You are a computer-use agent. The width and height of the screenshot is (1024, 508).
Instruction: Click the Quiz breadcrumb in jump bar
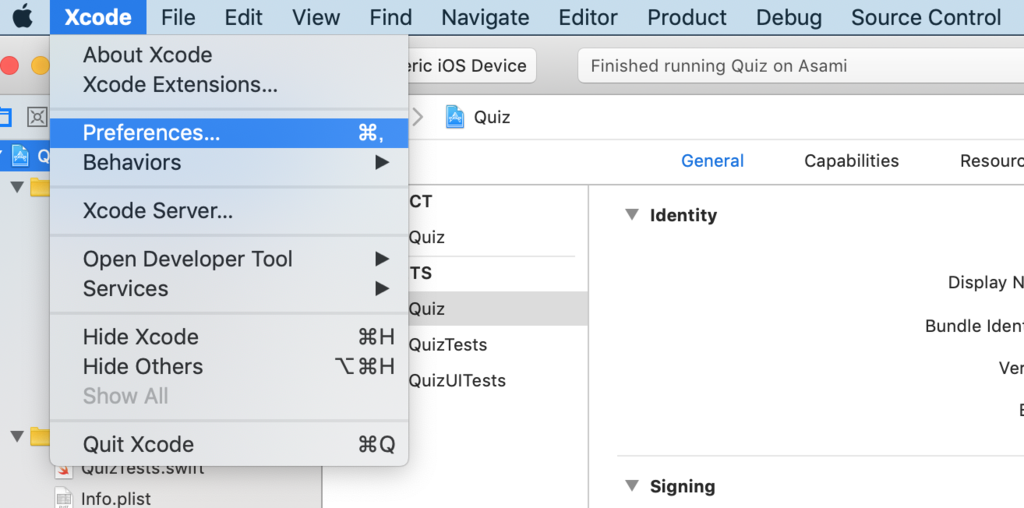tap(478, 118)
